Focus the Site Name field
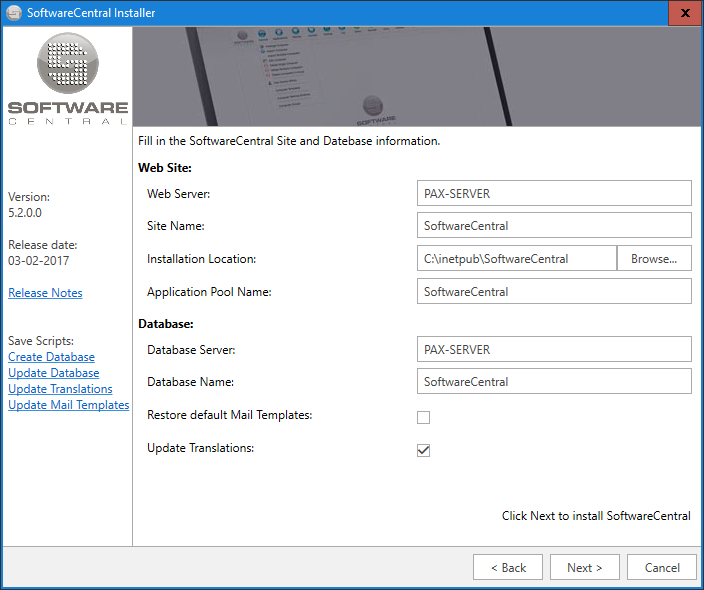 553,225
